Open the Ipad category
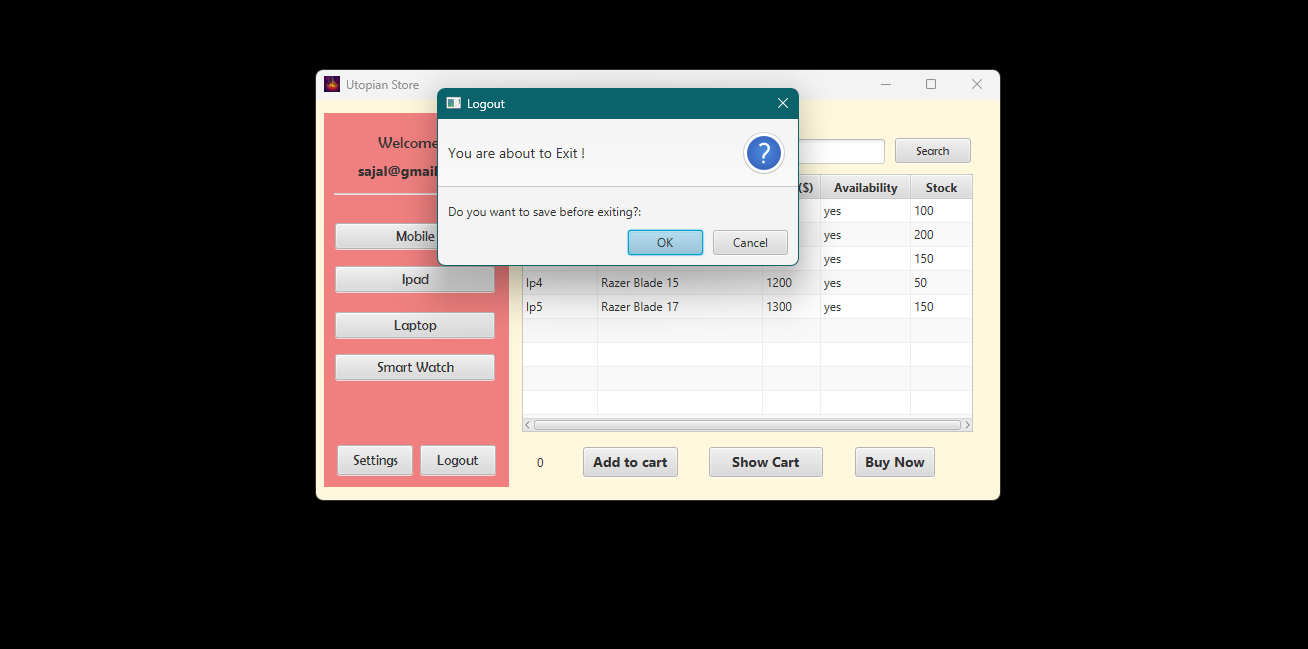Image resolution: width=1308 pixels, height=649 pixels. coord(415,279)
